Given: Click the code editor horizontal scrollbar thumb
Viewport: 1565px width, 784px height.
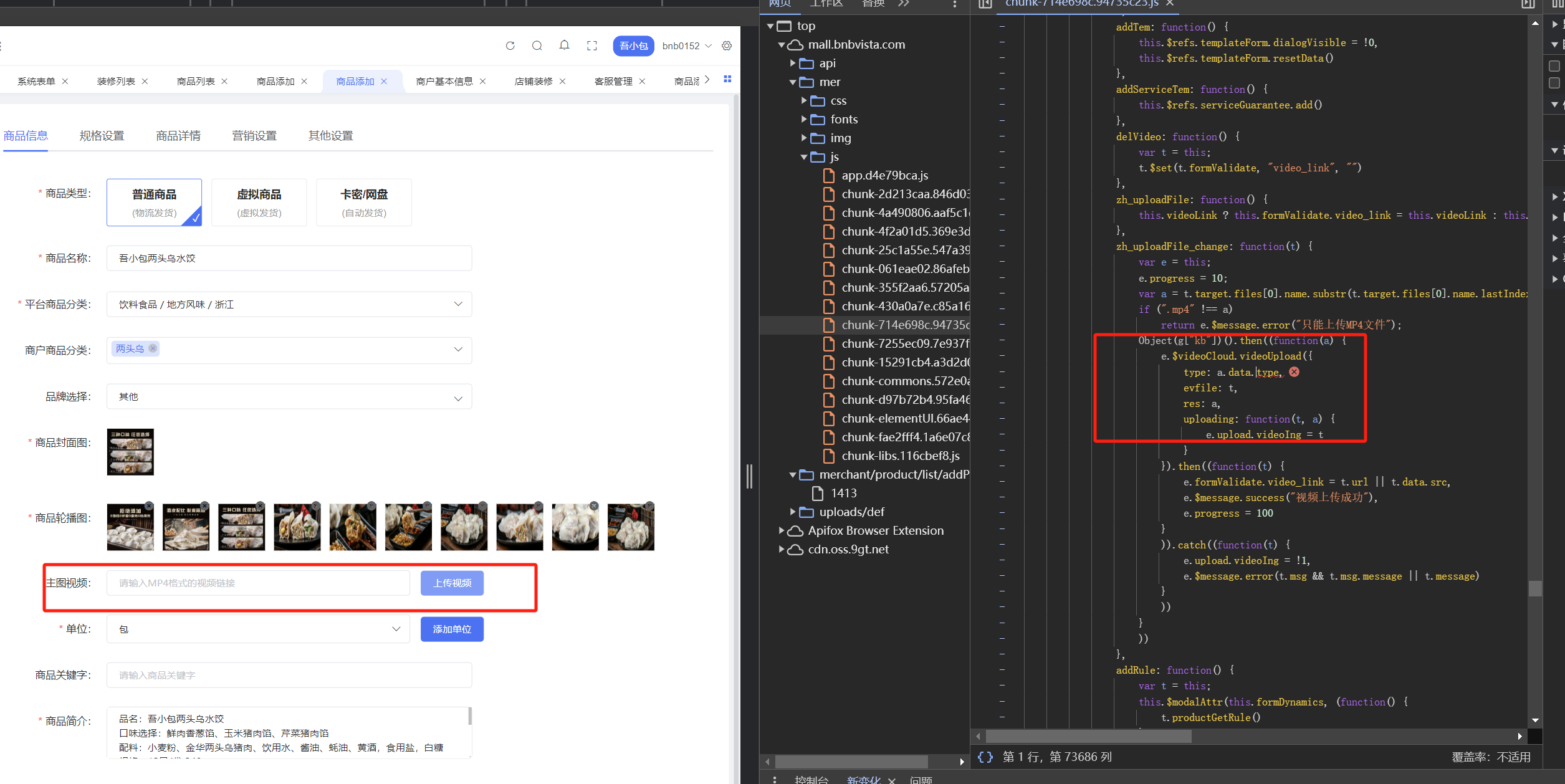Looking at the screenshot, I should click(x=1088, y=737).
